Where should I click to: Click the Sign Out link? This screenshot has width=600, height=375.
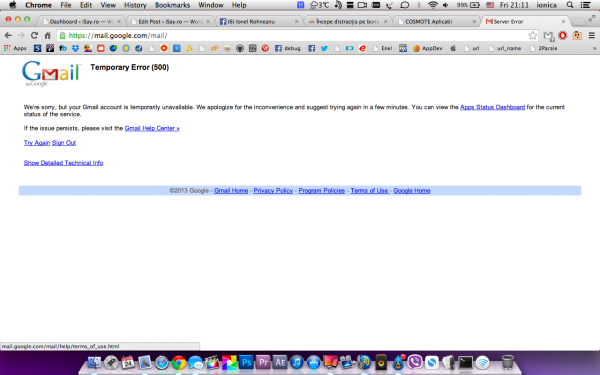64,143
